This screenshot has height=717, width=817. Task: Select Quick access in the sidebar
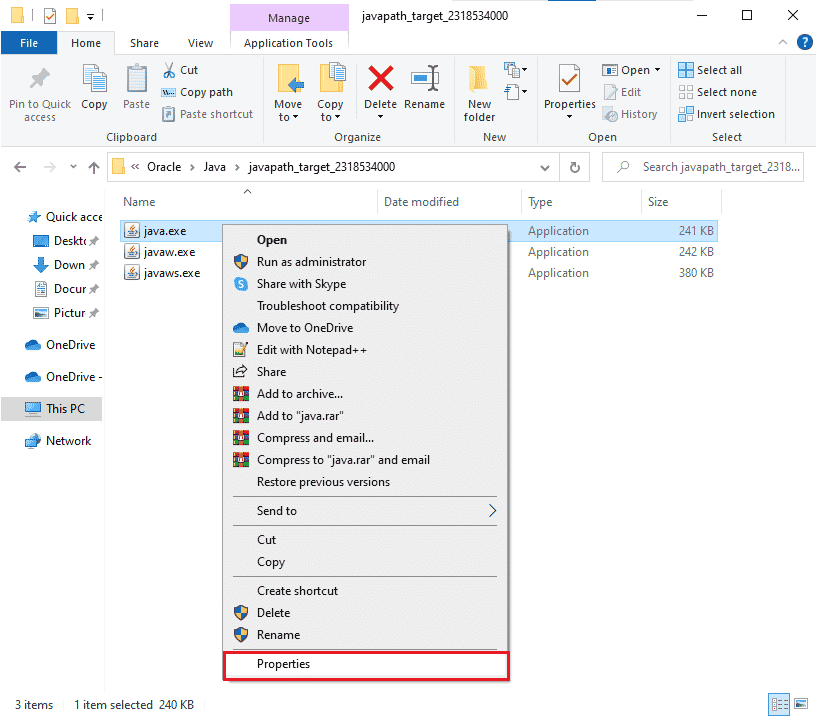[x=64, y=217]
